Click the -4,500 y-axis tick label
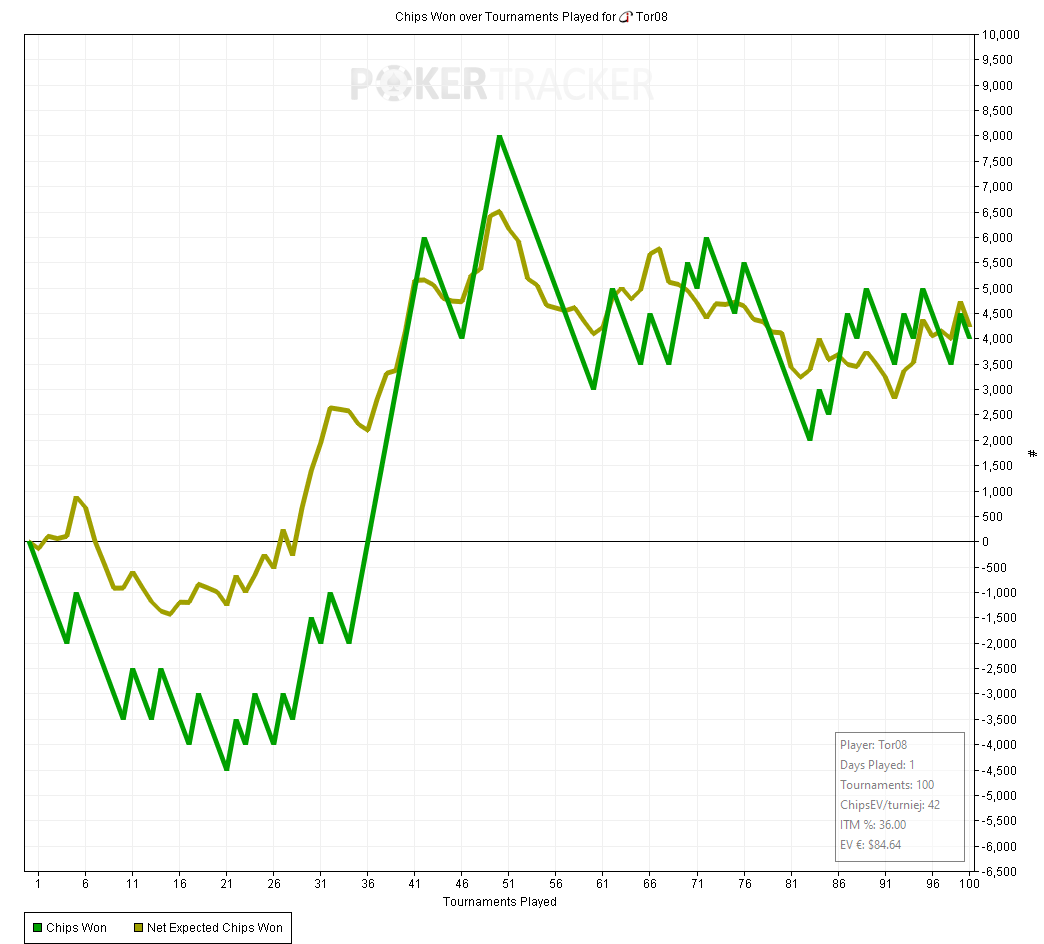1044x944 pixels. click(999, 770)
